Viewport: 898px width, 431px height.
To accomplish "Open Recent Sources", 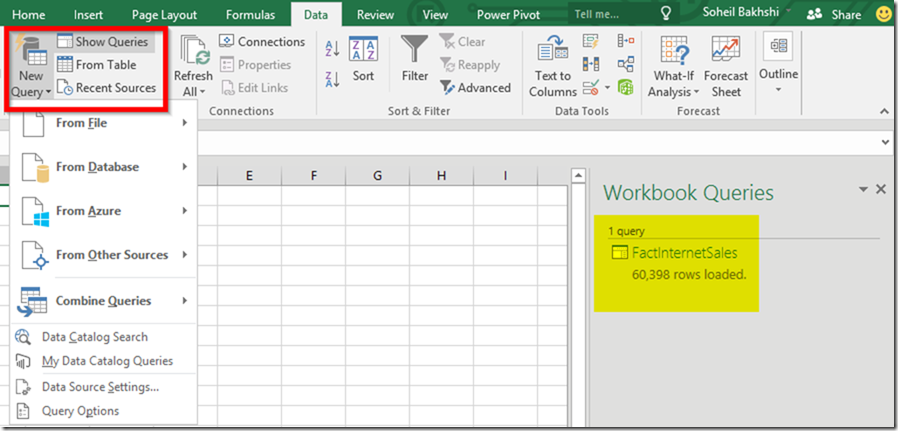I will click(107, 88).
